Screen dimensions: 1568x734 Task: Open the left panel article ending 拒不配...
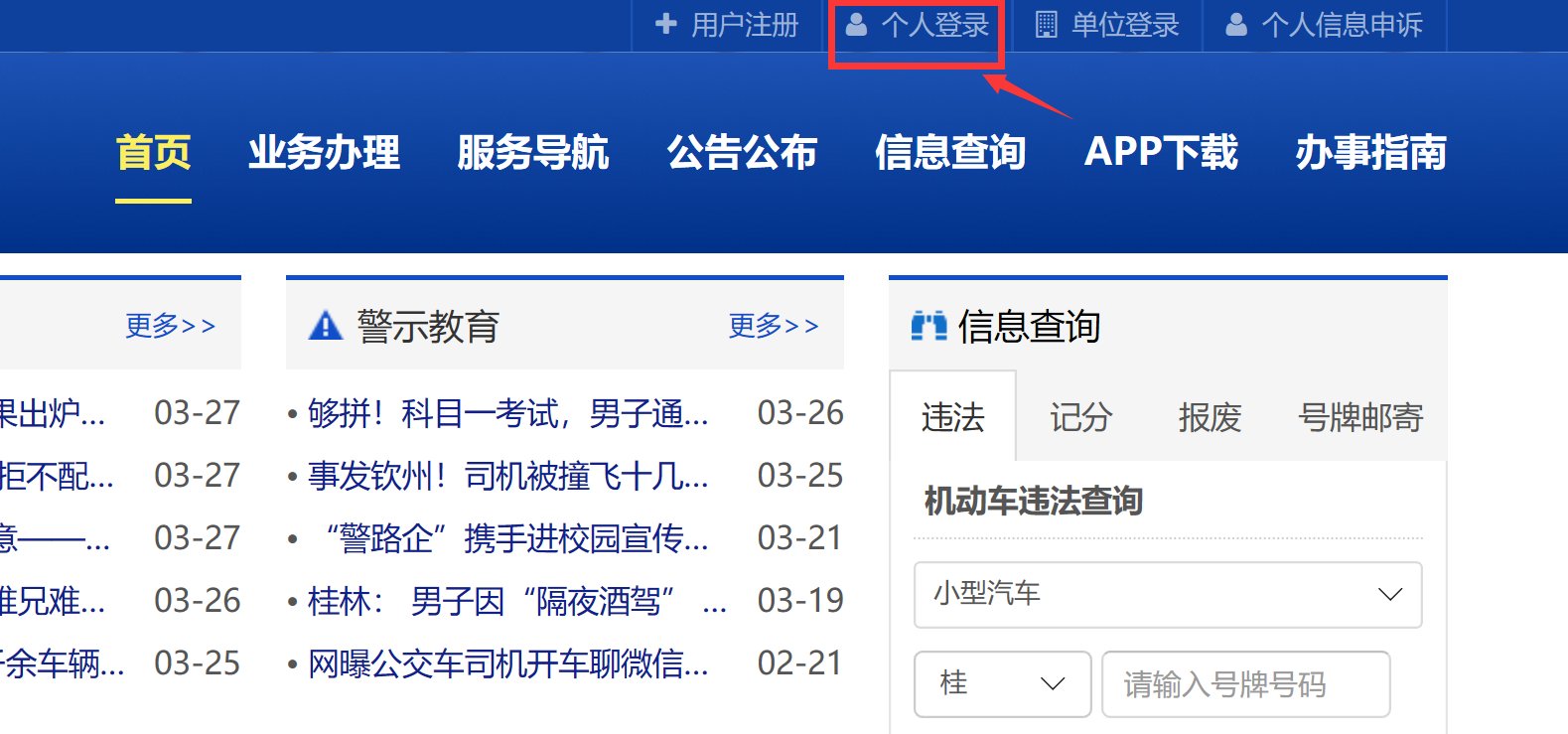point(57,476)
